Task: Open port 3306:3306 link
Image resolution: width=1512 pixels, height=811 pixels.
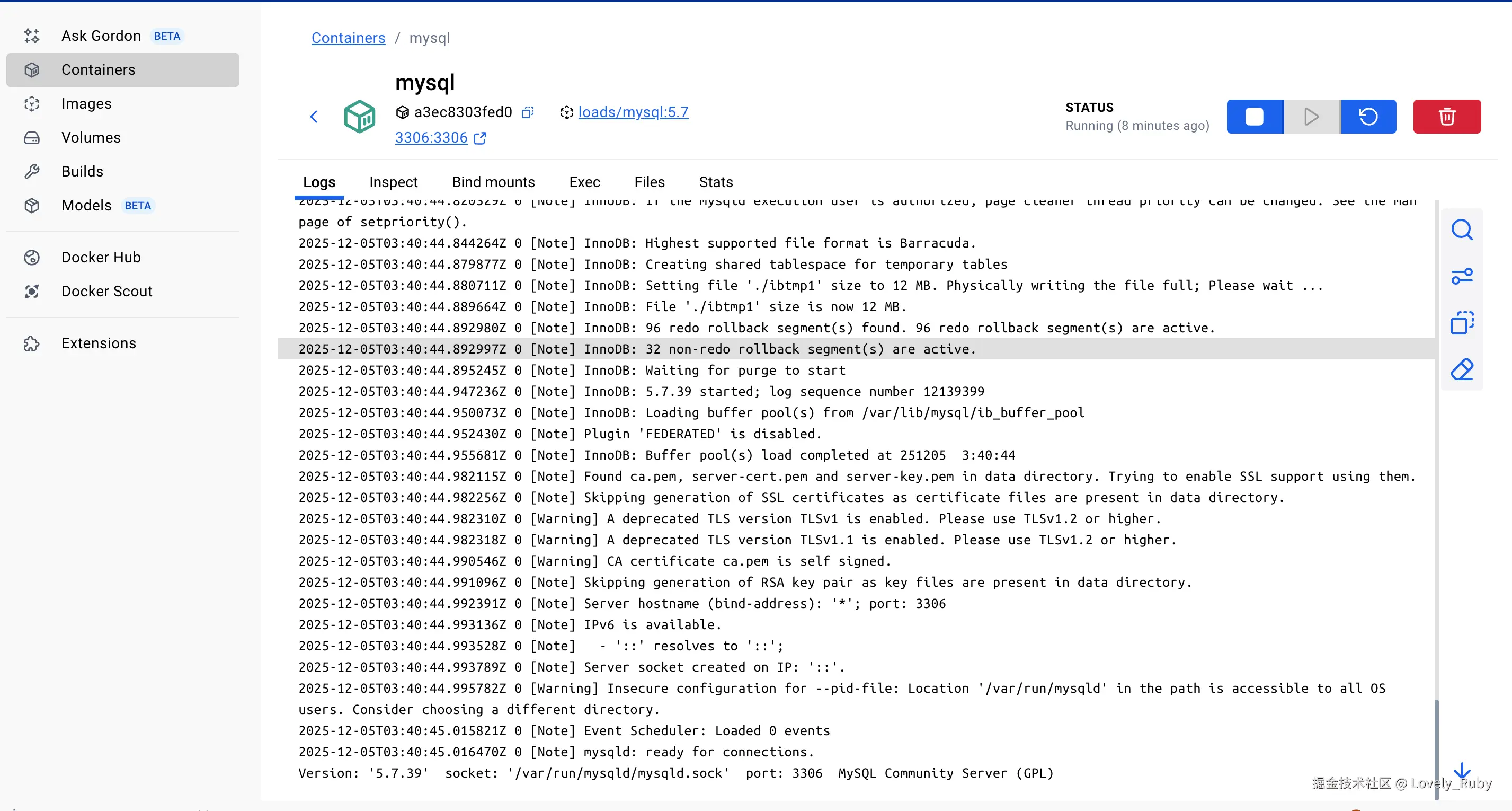Action: (431, 137)
